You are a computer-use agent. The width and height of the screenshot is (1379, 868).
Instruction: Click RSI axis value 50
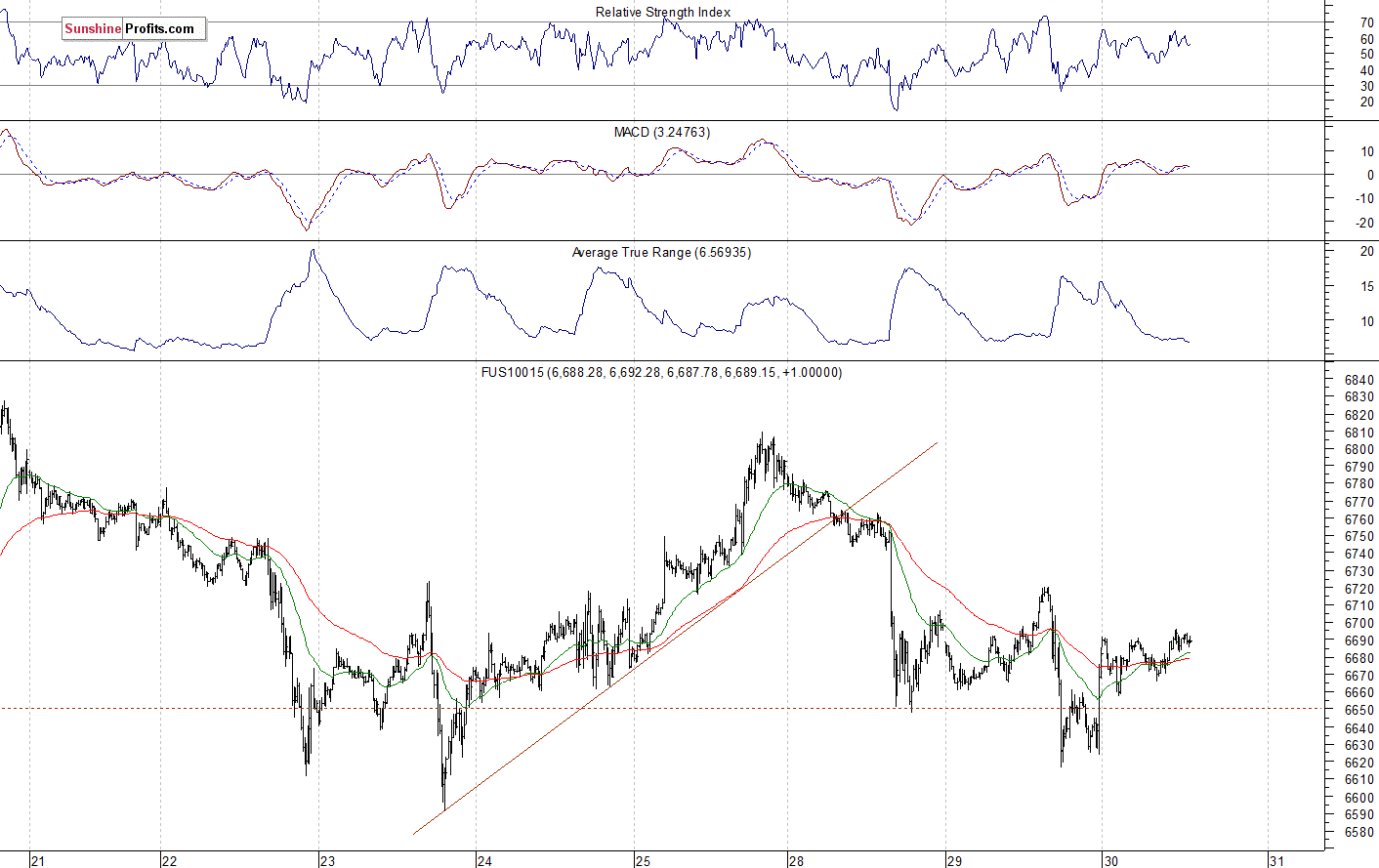tap(1366, 56)
